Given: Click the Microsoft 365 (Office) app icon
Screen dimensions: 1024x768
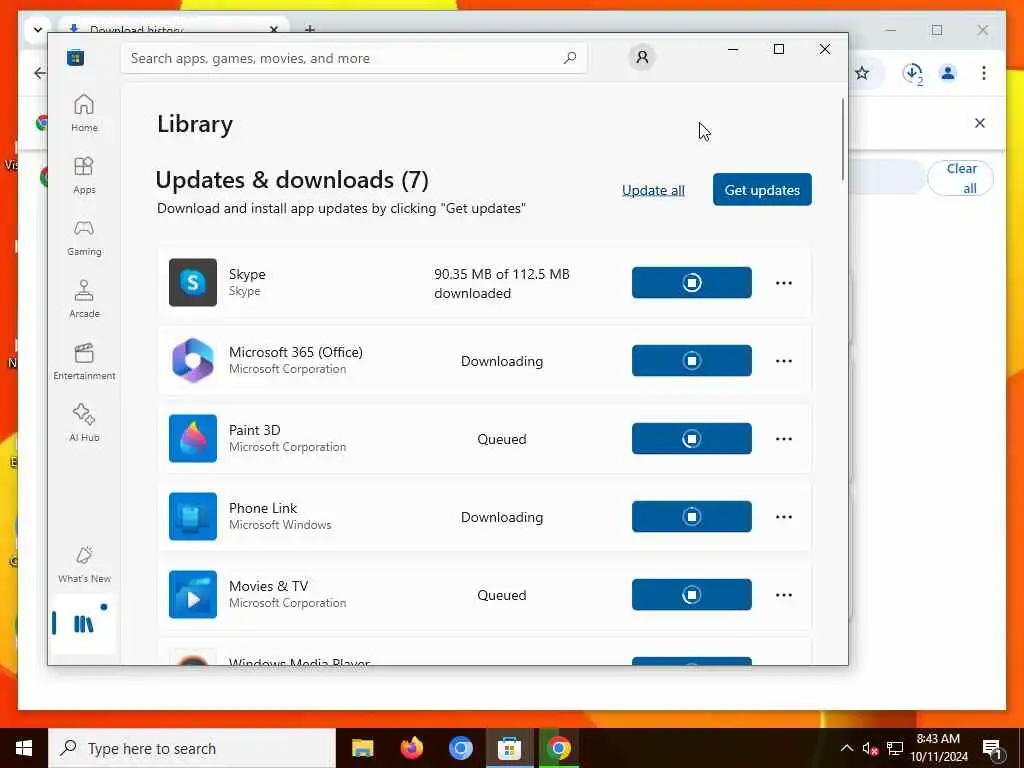Looking at the screenshot, I should click(193, 360).
